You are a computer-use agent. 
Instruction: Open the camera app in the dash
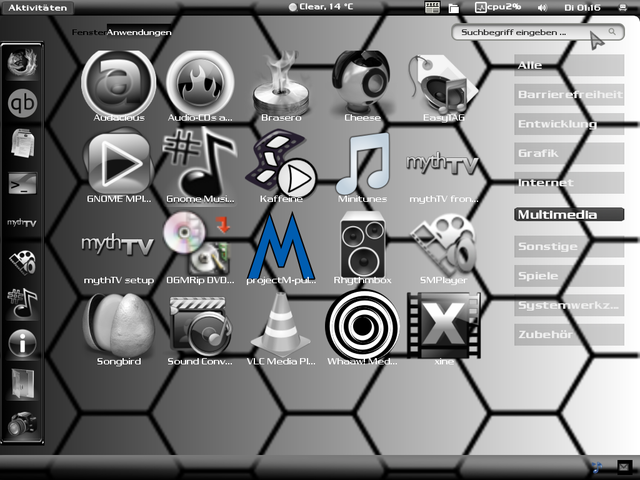click(22, 423)
